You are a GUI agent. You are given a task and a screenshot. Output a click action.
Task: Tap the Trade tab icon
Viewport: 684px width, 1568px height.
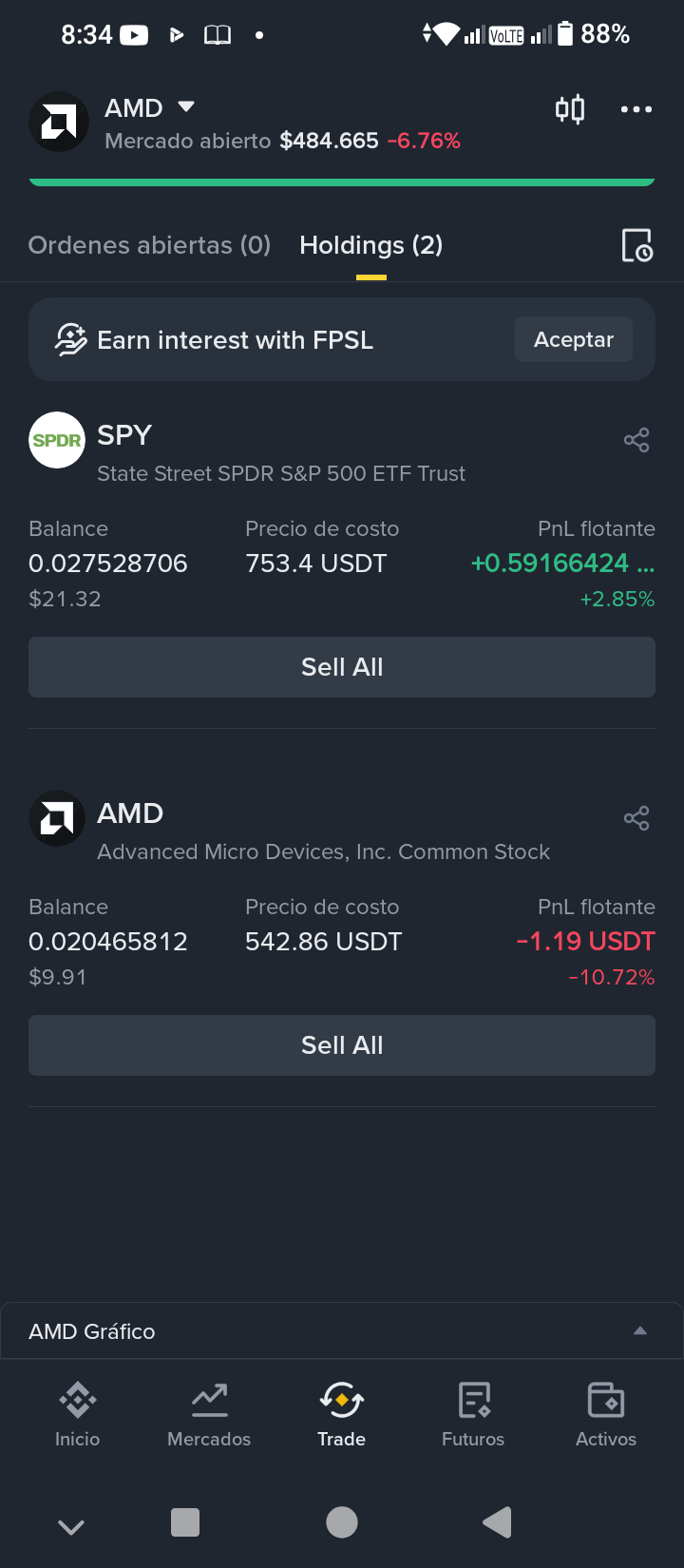coord(342,1414)
